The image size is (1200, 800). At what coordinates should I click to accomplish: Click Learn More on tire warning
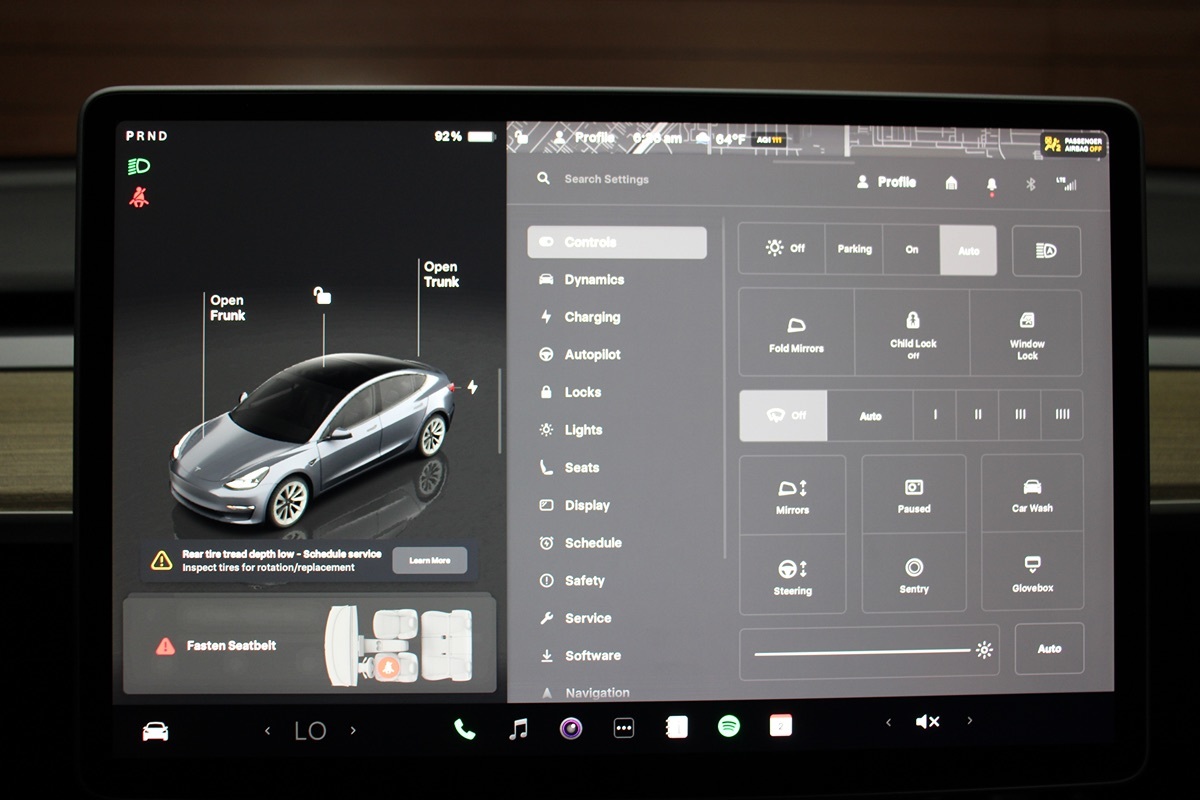(429, 561)
